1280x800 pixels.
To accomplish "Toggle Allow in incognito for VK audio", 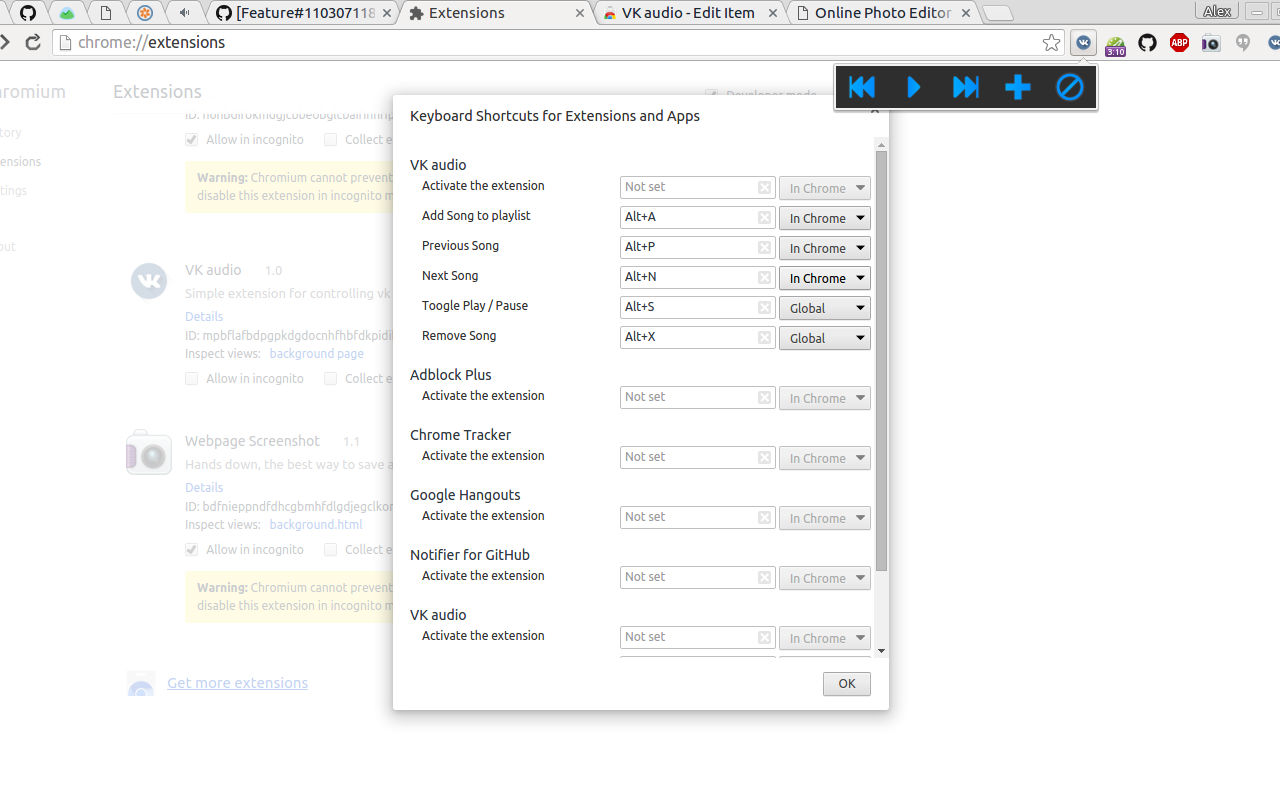I will coord(191,379).
